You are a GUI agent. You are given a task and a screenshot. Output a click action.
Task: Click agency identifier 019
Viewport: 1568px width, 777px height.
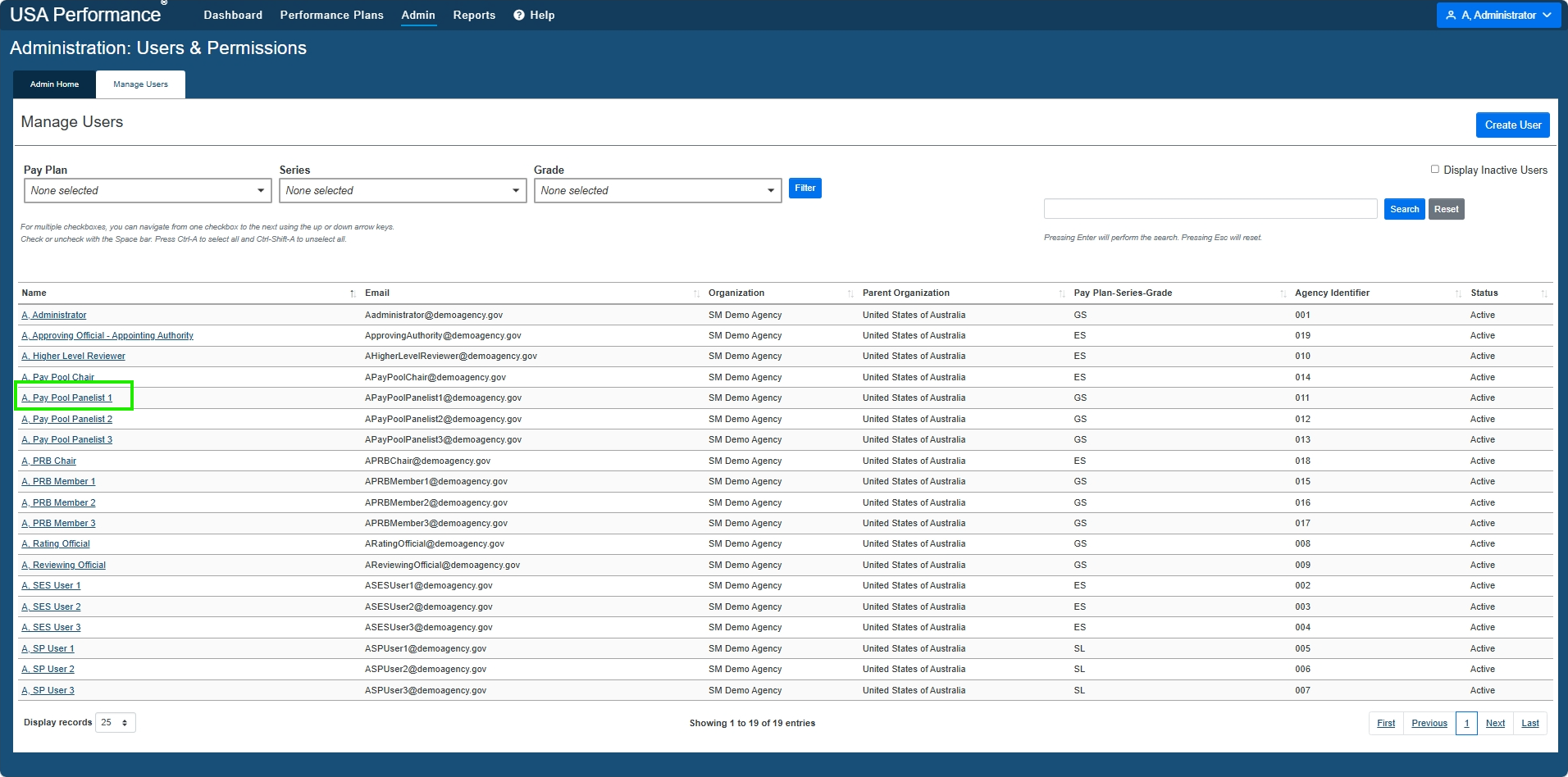pos(1302,335)
